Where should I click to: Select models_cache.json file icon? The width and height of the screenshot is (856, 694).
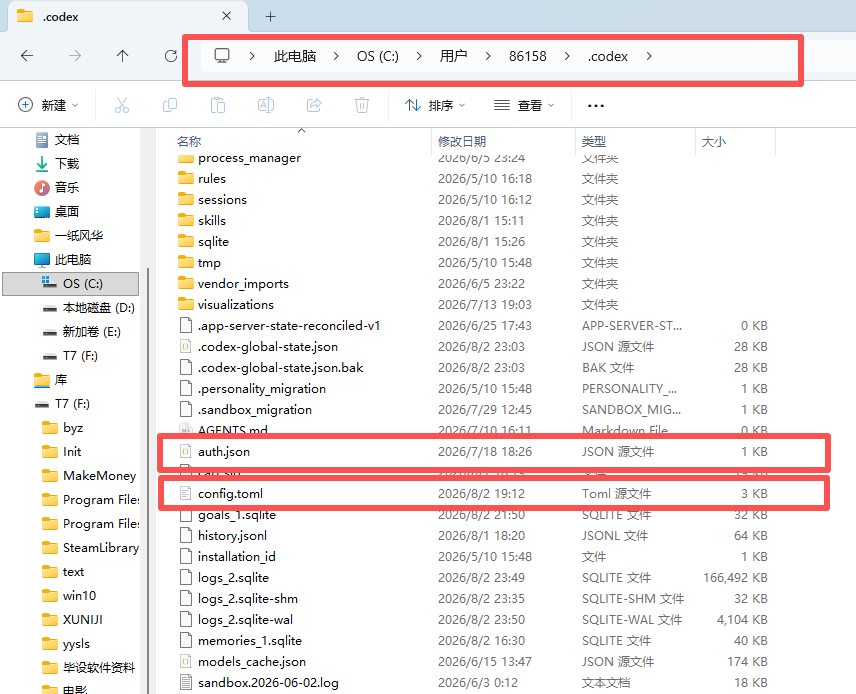pos(186,661)
